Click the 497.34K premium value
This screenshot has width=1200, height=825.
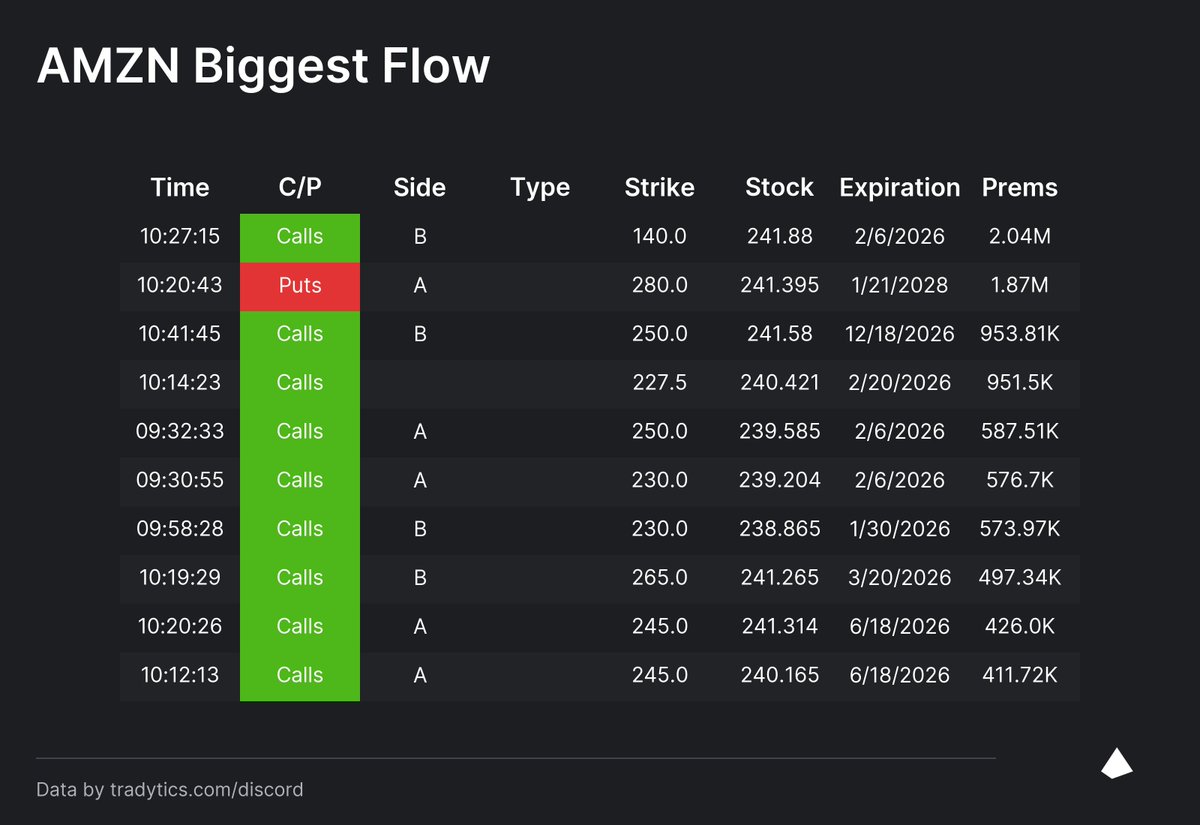1020,578
